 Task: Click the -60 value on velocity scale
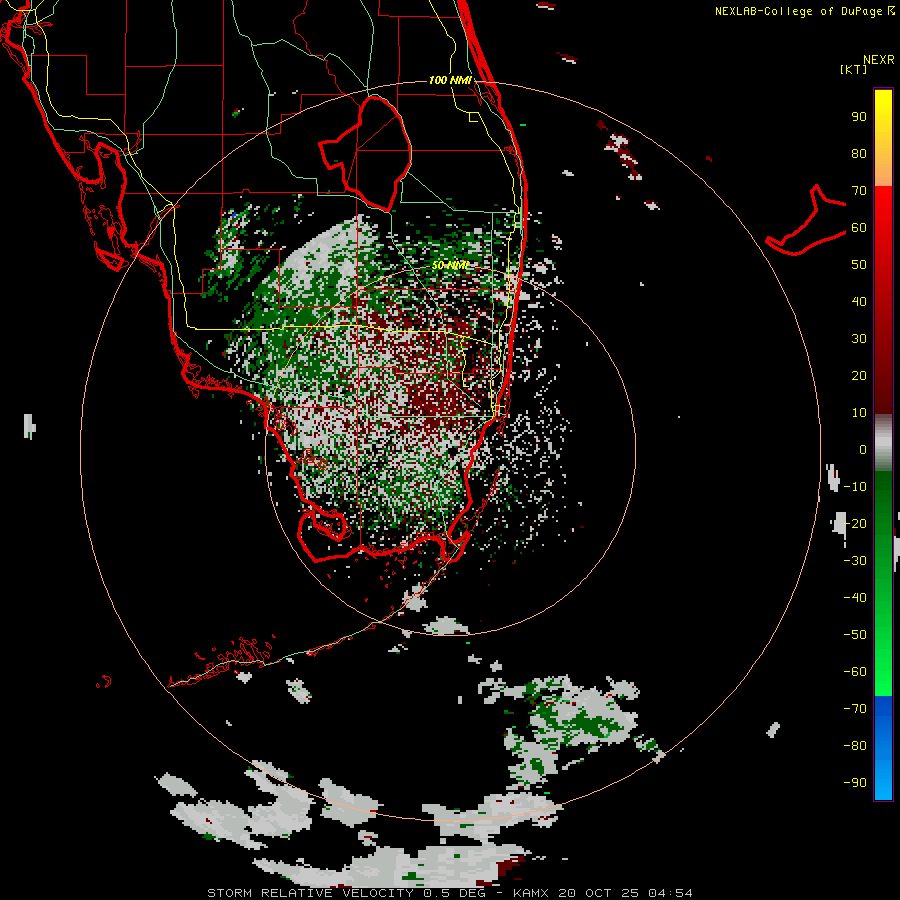pos(855,672)
